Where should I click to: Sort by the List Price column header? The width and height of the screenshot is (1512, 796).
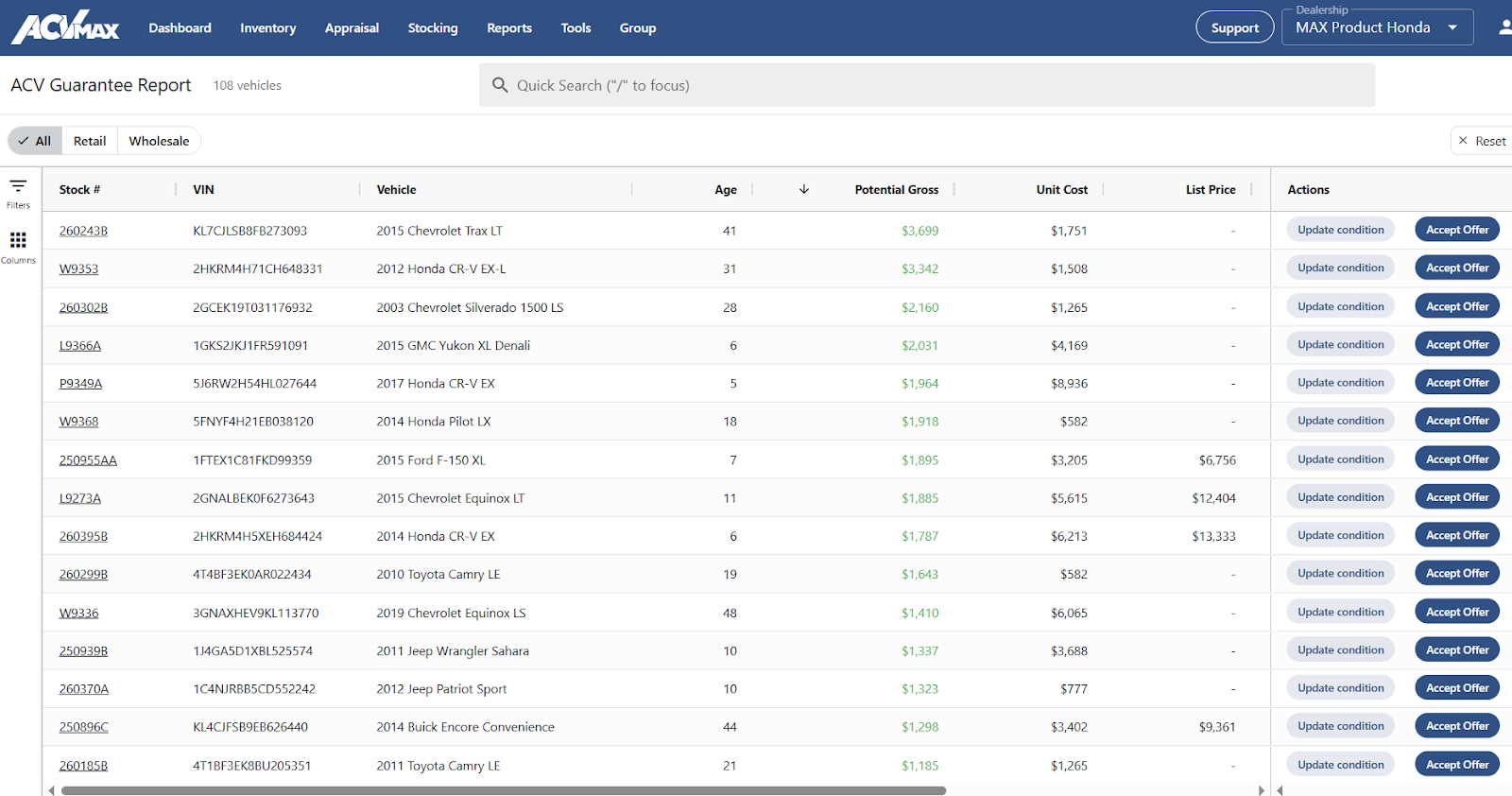tap(1211, 189)
